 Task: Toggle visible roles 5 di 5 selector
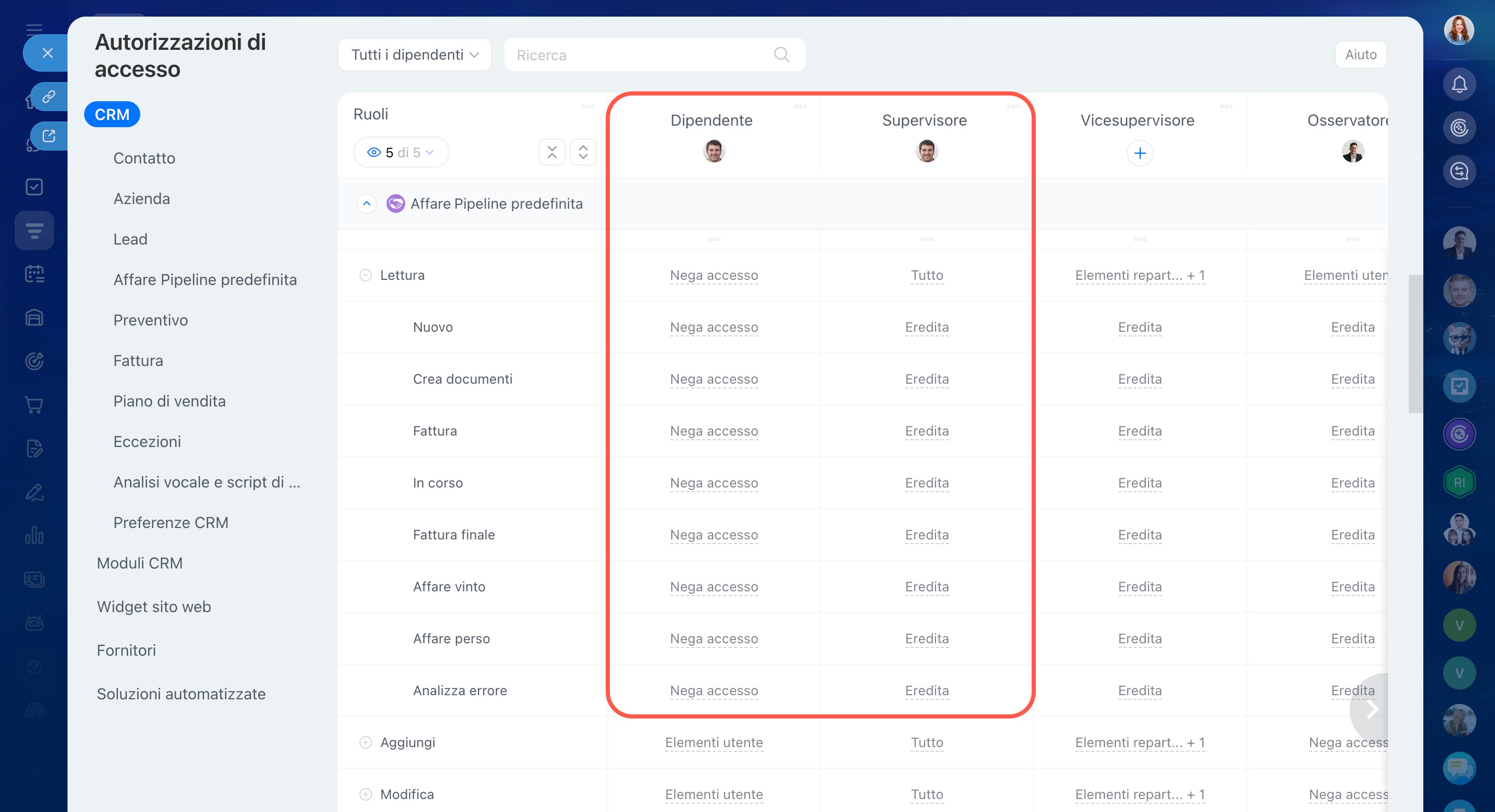(x=401, y=153)
